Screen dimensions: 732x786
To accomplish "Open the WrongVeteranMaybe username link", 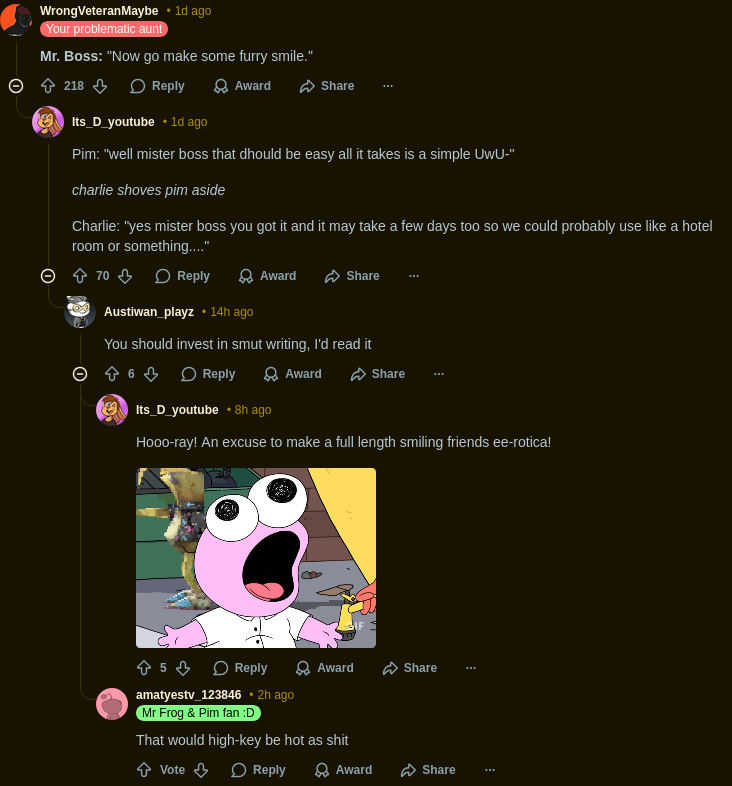I will click(x=99, y=11).
